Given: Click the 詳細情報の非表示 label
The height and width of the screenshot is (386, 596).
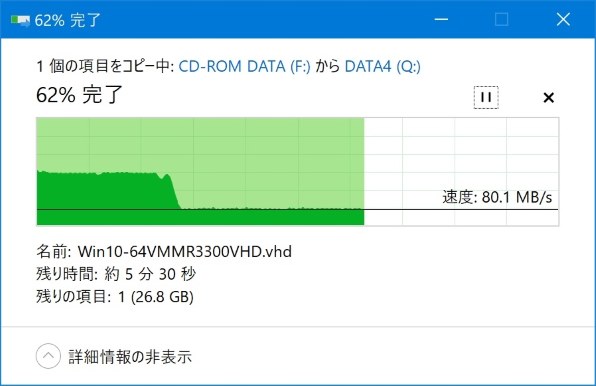Looking at the screenshot, I should click(130, 357).
